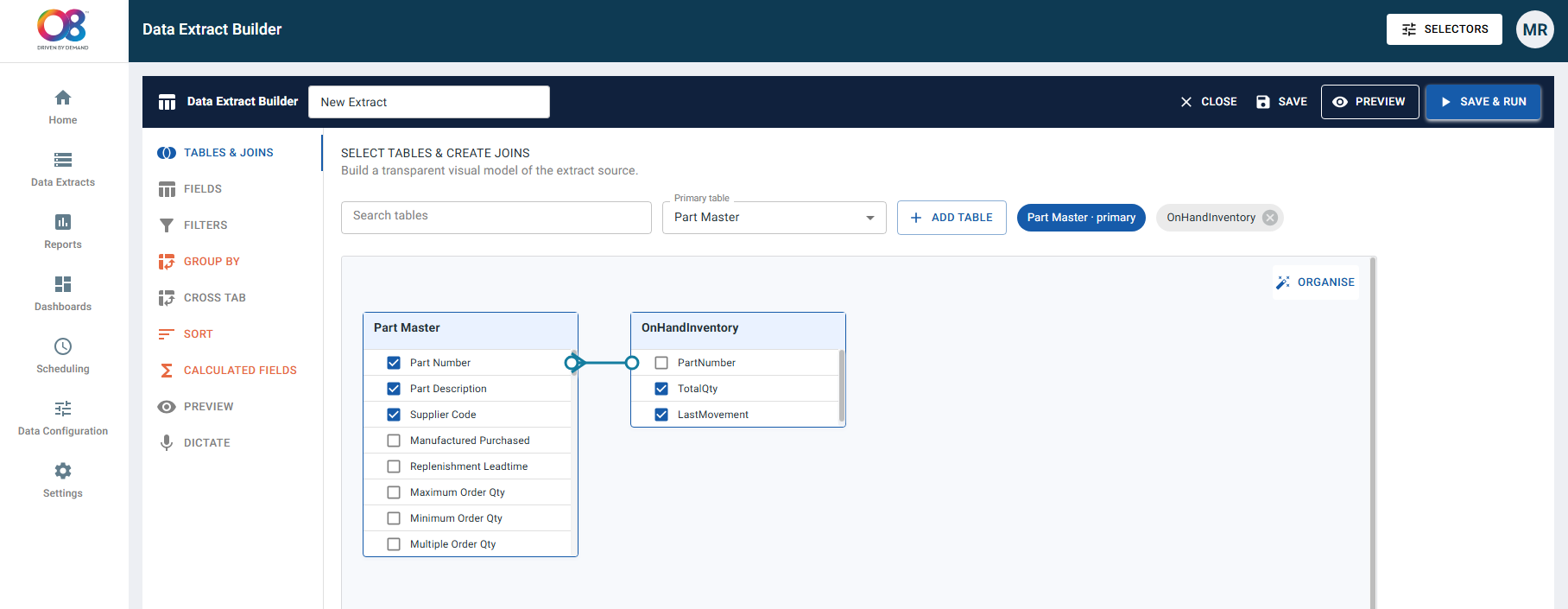Check the Replenishment Leadtime checkbox

[394, 466]
